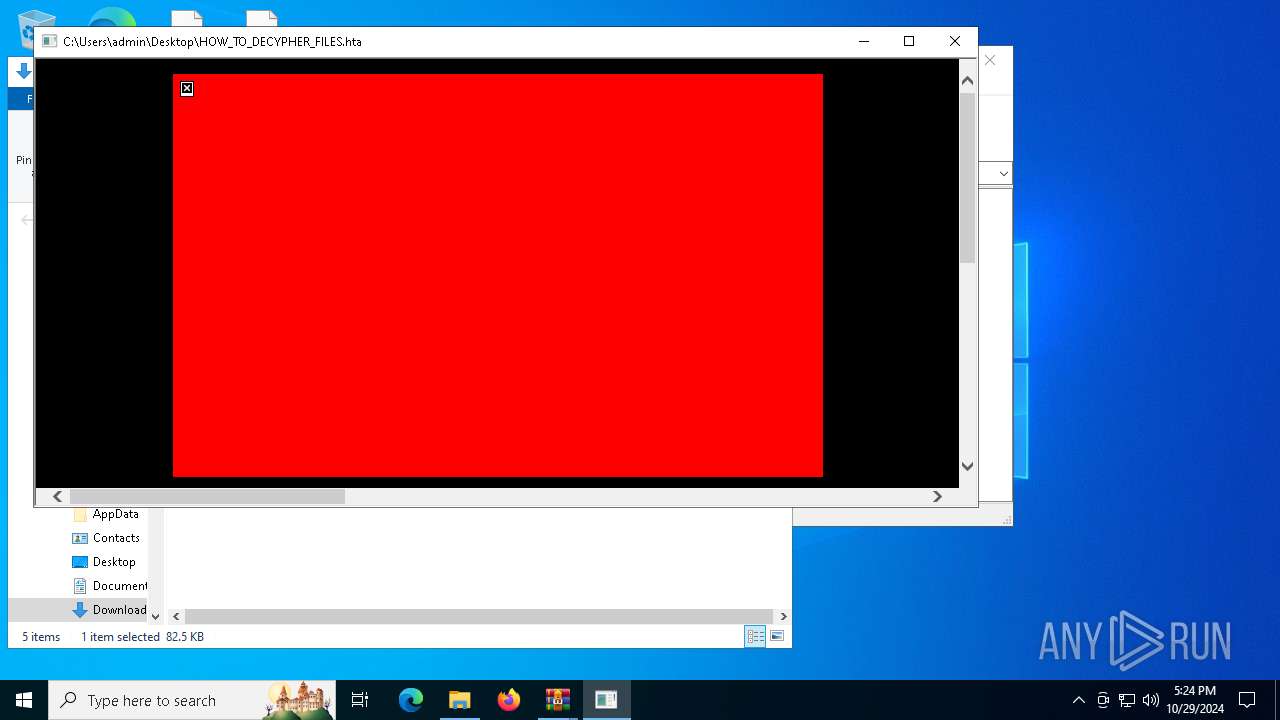Click the Explorer quick access down-arrow icon

click(x=24, y=72)
